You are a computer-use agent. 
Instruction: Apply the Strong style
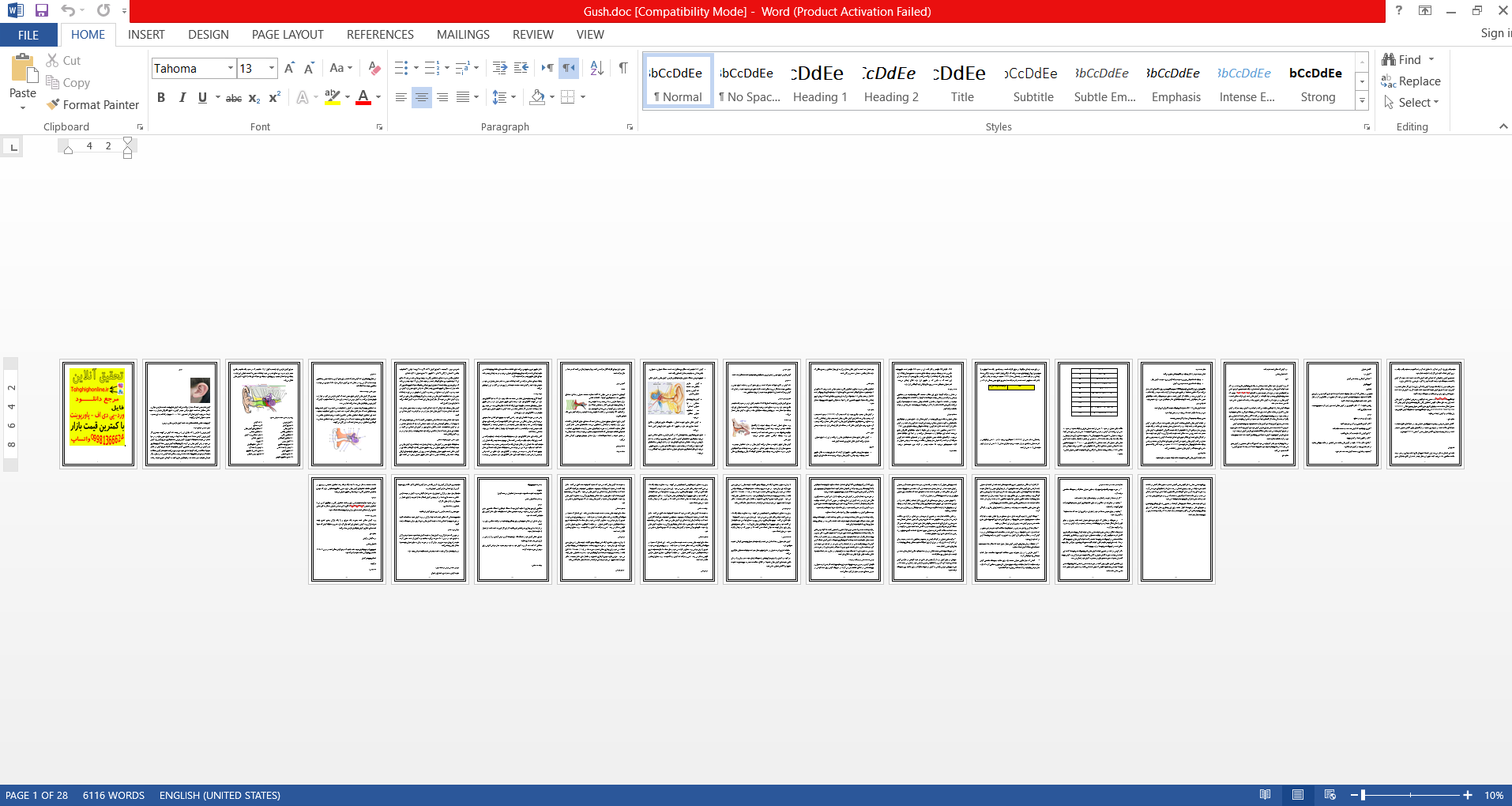pyautogui.click(x=1318, y=82)
